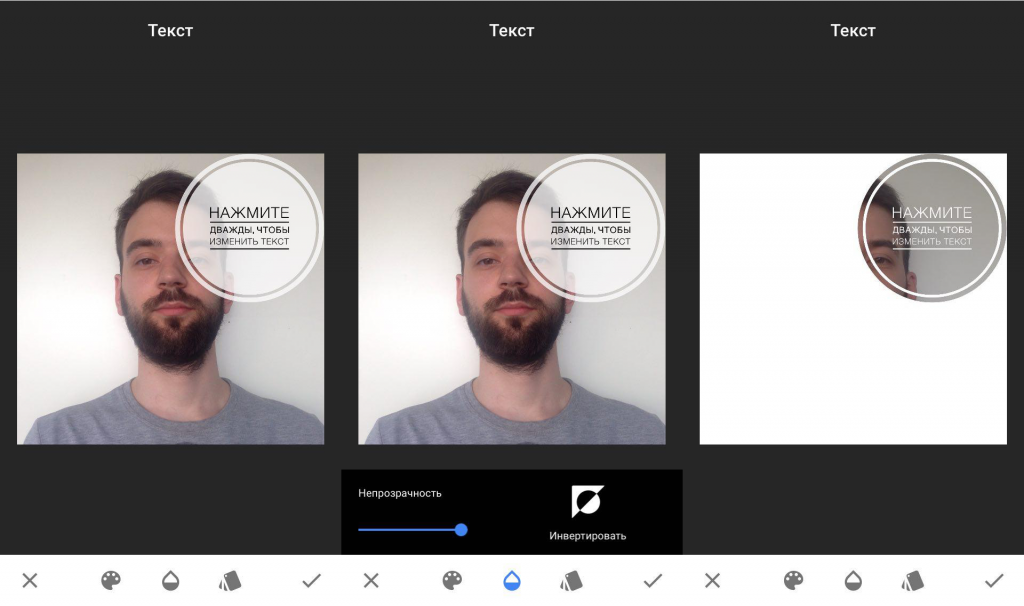
Task: Open text styles cards in the left screen
Action: [230, 580]
